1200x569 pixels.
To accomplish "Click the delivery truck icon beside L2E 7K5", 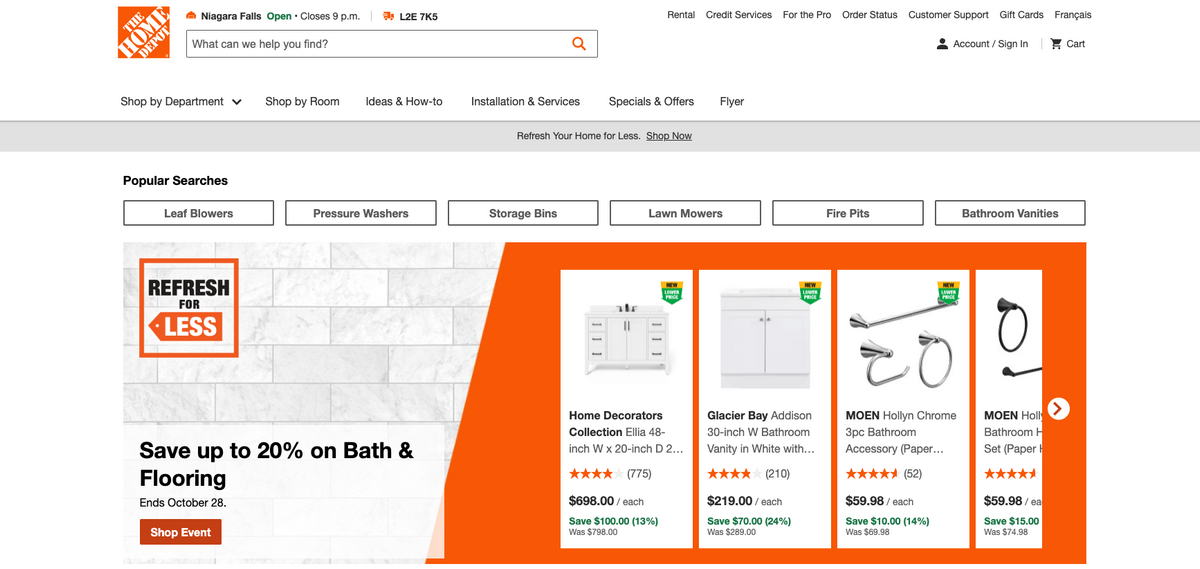I will 389,16.
